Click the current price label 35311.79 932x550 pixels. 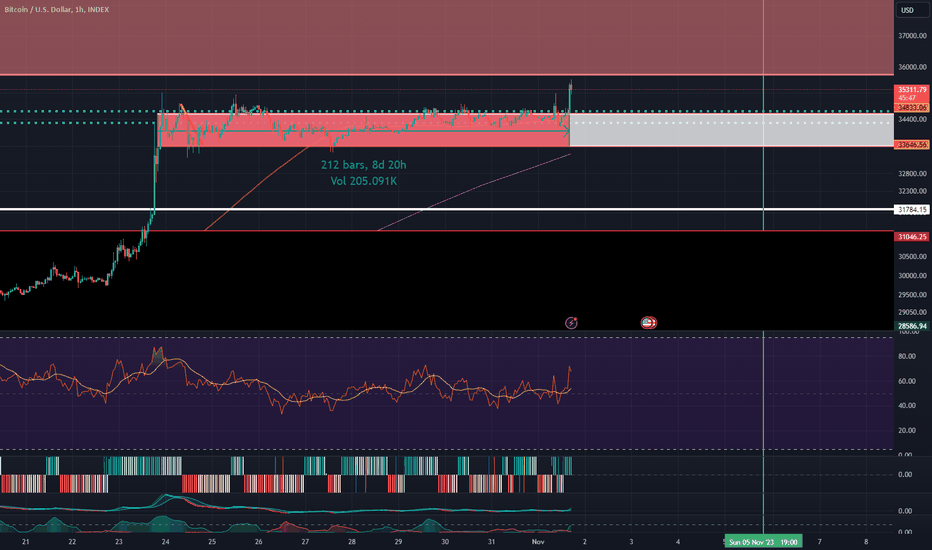click(x=912, y=90)
